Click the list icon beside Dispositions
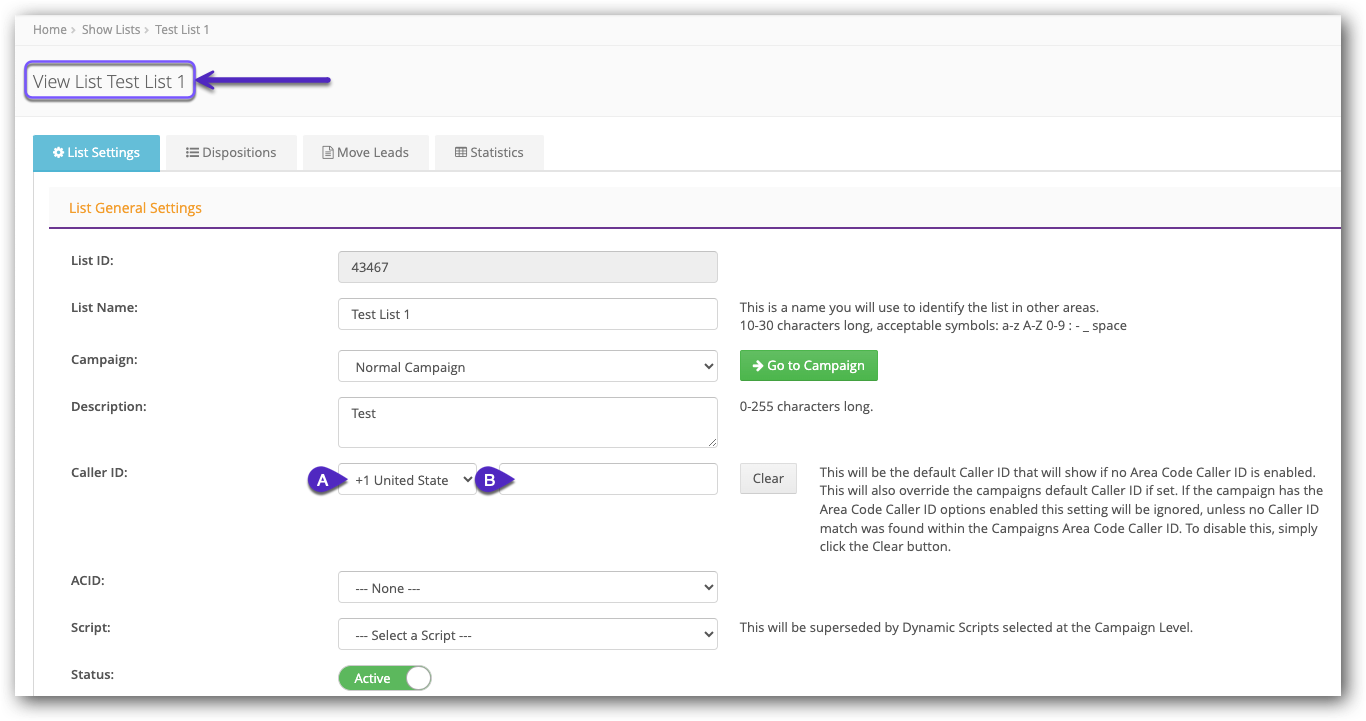Viewport: 1366px width, 721px height. pyautogui.click(x=193, y=151)
